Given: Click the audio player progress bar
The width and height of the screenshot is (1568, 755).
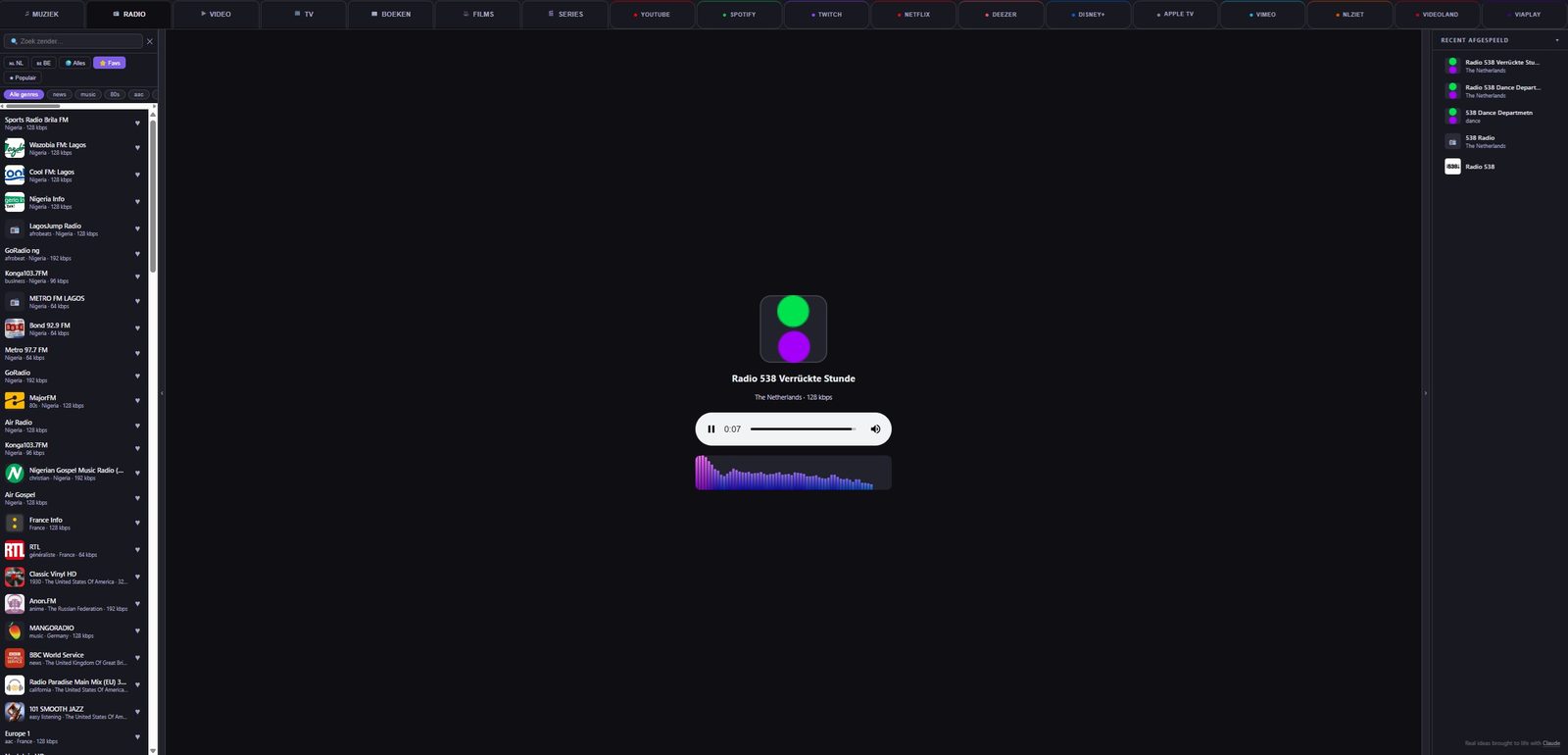Looking at the screenshot, I should (803, 429).
